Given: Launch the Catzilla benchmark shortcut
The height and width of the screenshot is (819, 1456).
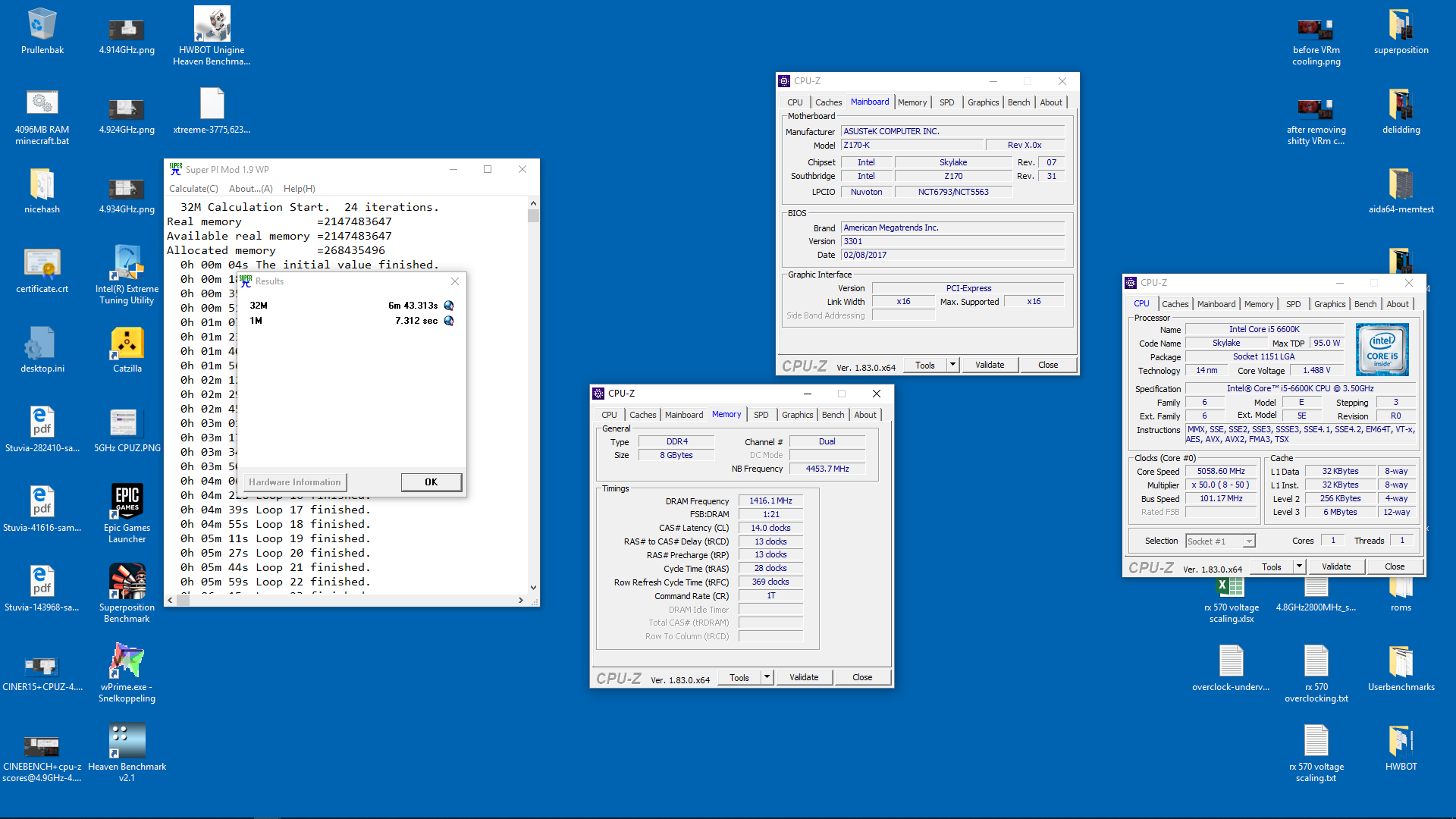Looking at the screenshot, I should point(127,343).
